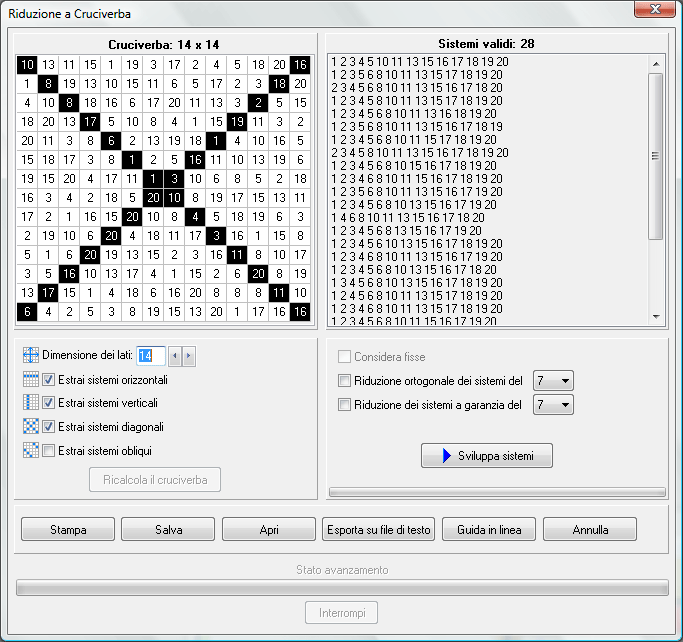
Task: Increase side dimension with right stepper arrow
Action: tap(189, 356)
